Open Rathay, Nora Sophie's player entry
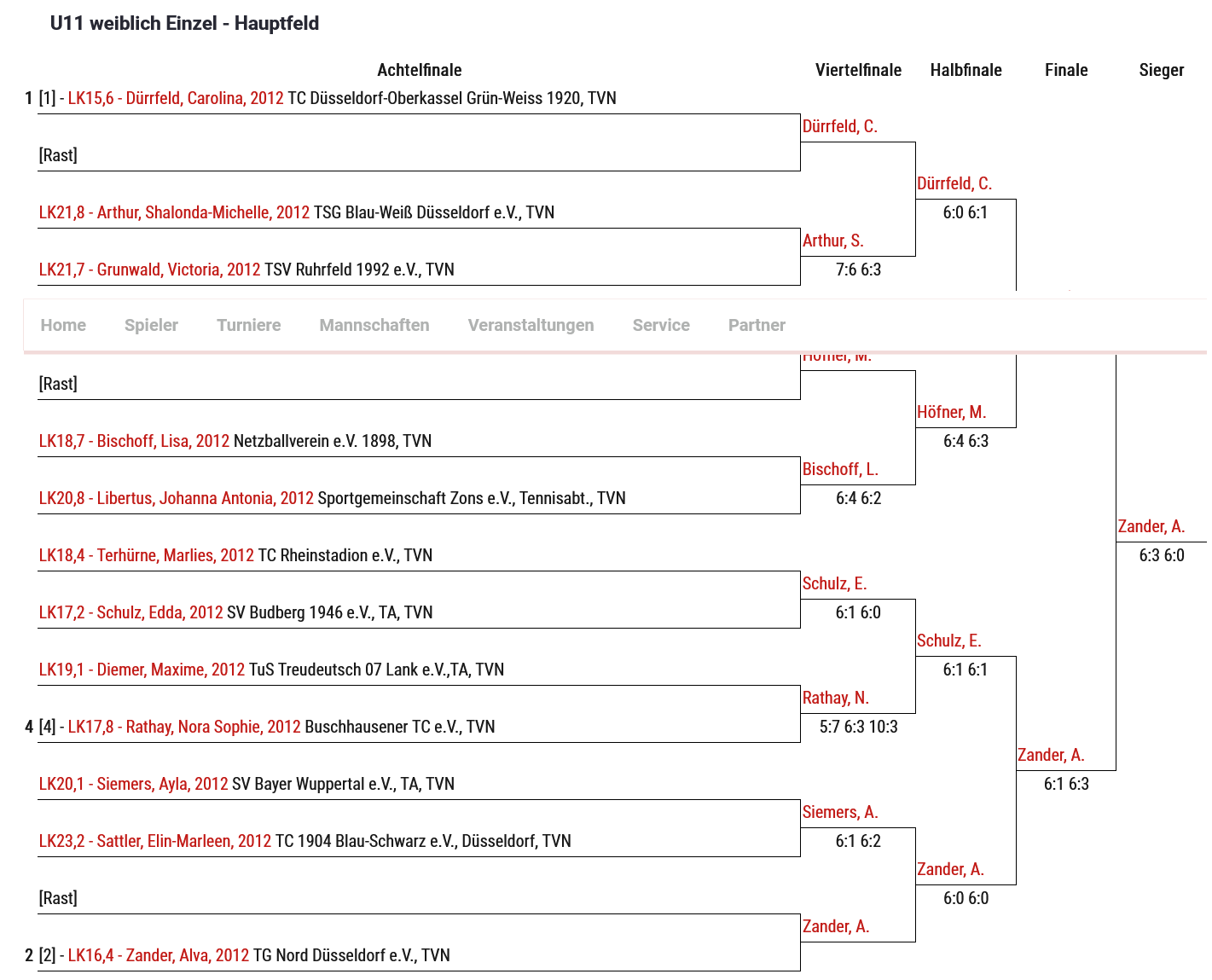 point(184,727)
